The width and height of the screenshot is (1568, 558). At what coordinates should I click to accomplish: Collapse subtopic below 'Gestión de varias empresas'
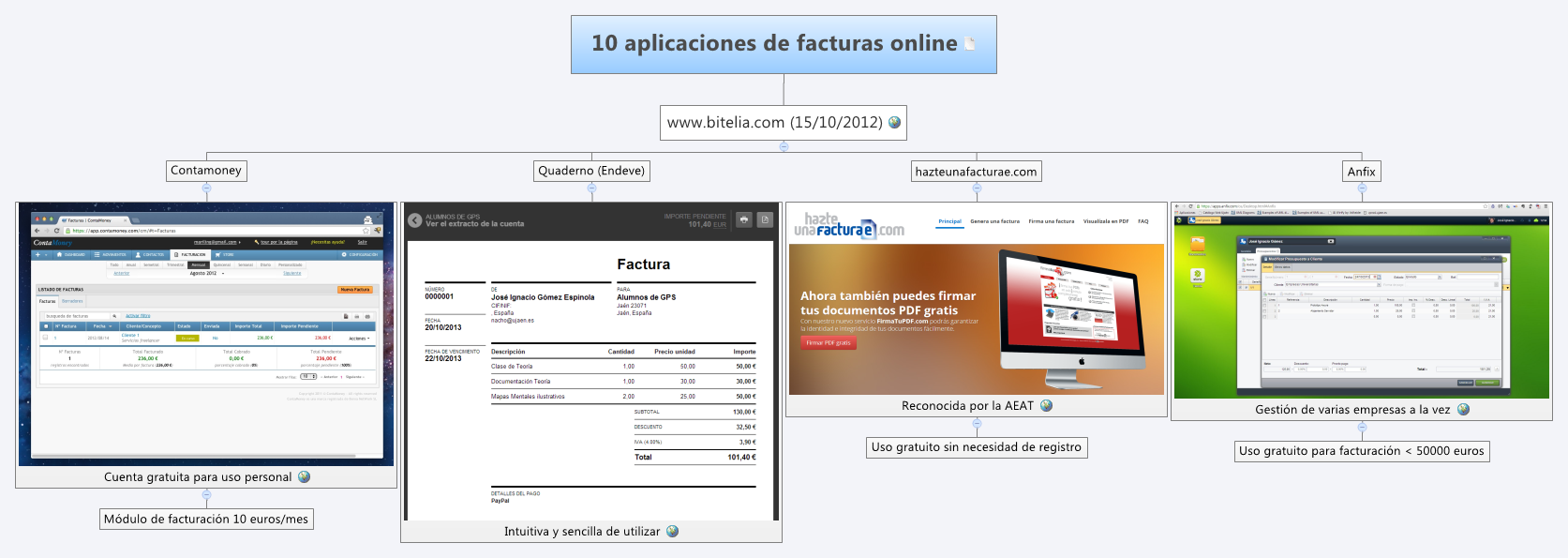[x=1362, y=427]
